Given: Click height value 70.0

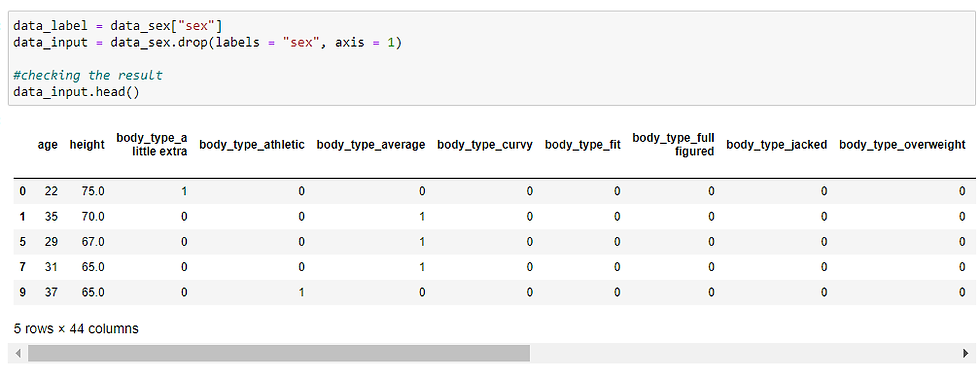Looking at the screenshot, I should 92,217.
